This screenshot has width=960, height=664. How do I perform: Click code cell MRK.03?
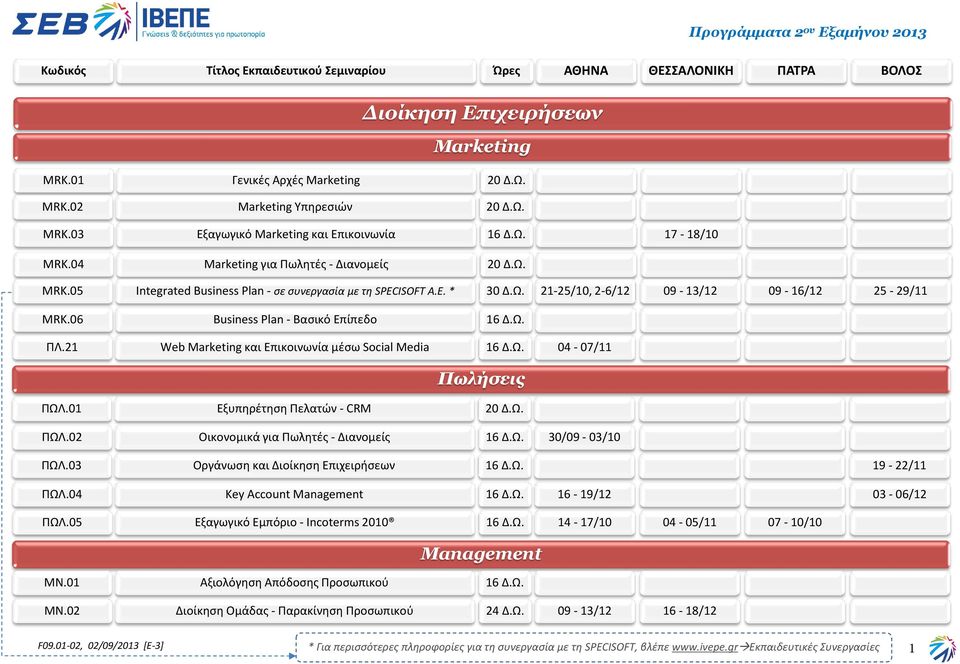63,234
